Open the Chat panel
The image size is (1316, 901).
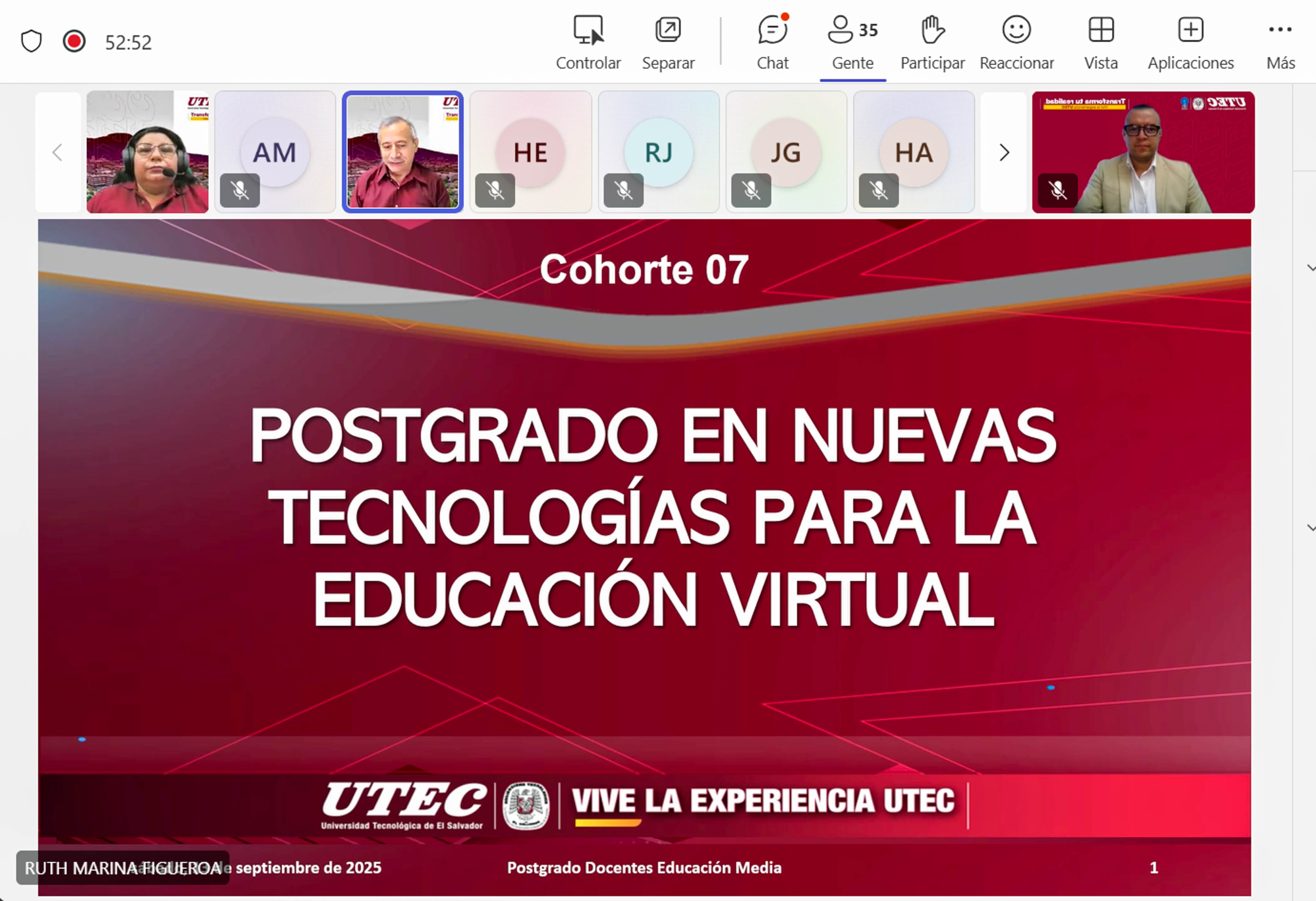point(773,42)
